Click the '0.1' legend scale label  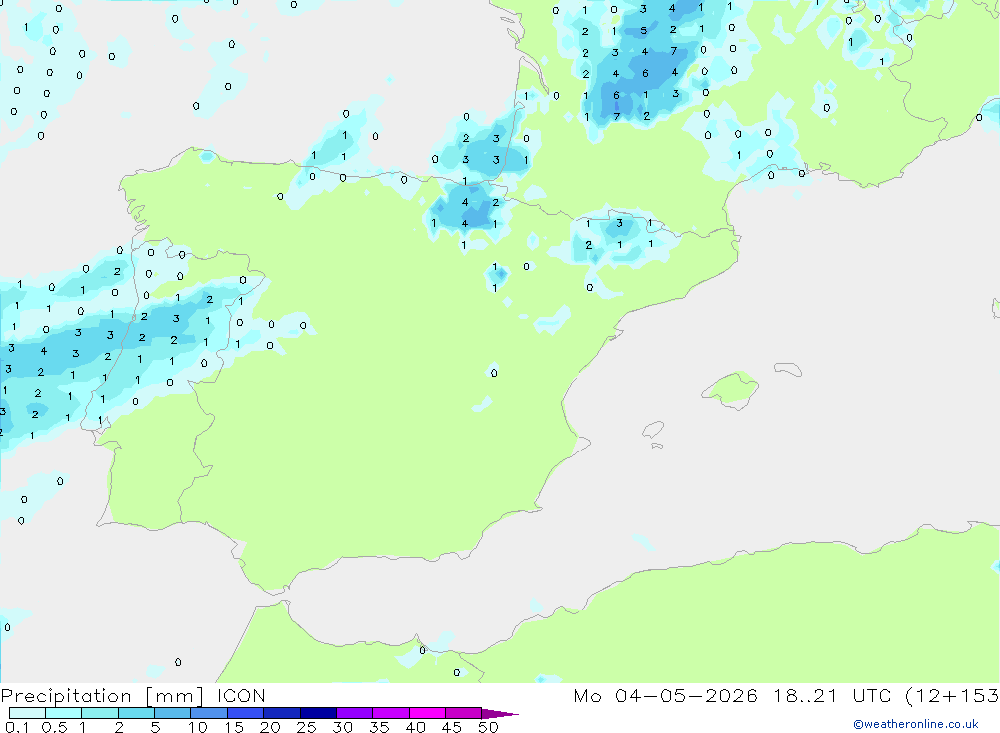(17, 727)
